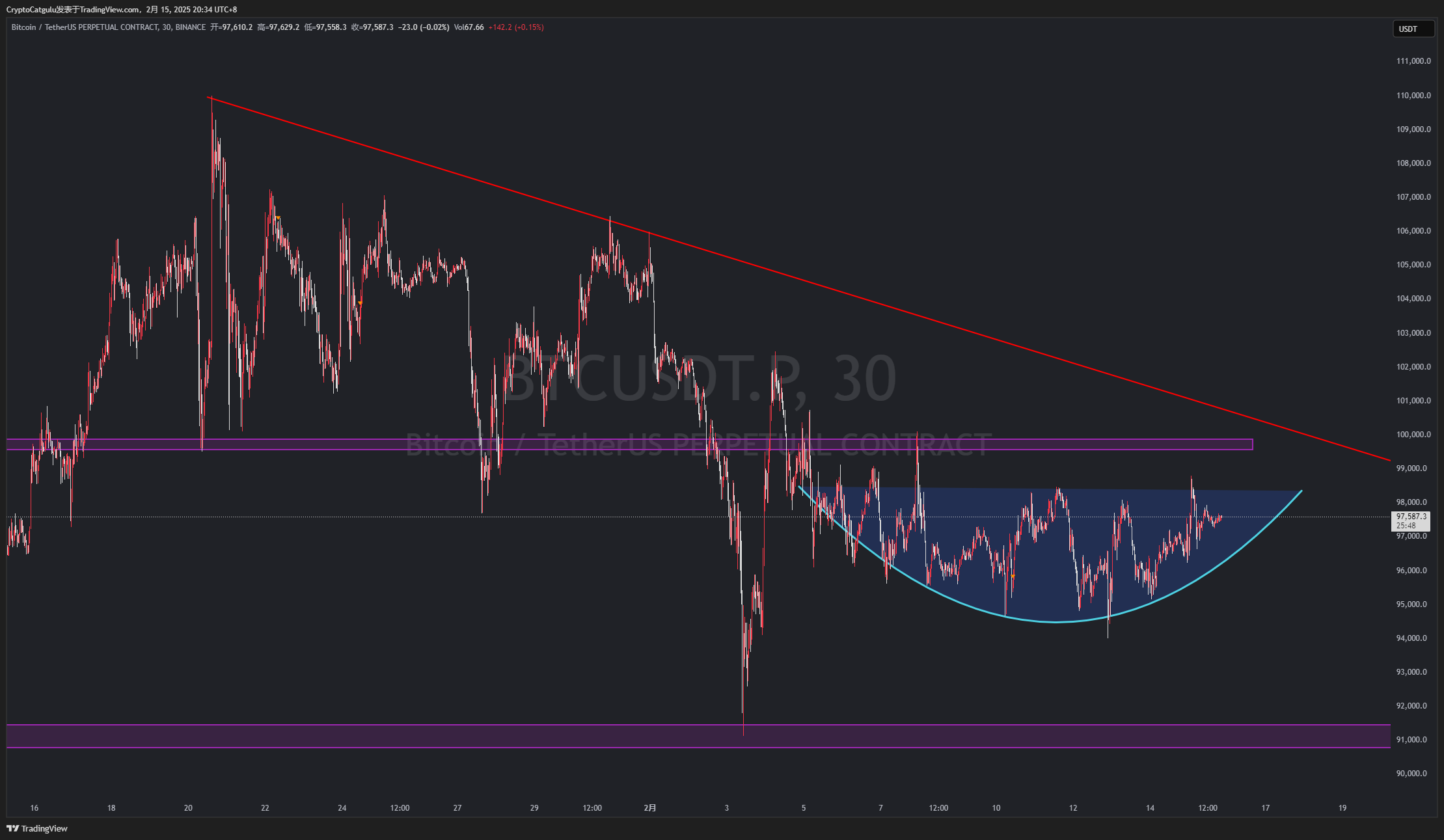Click the 107,000.0 price axis label
The width and height of the screenshot is (1444, 840).
pos(1413,196)
